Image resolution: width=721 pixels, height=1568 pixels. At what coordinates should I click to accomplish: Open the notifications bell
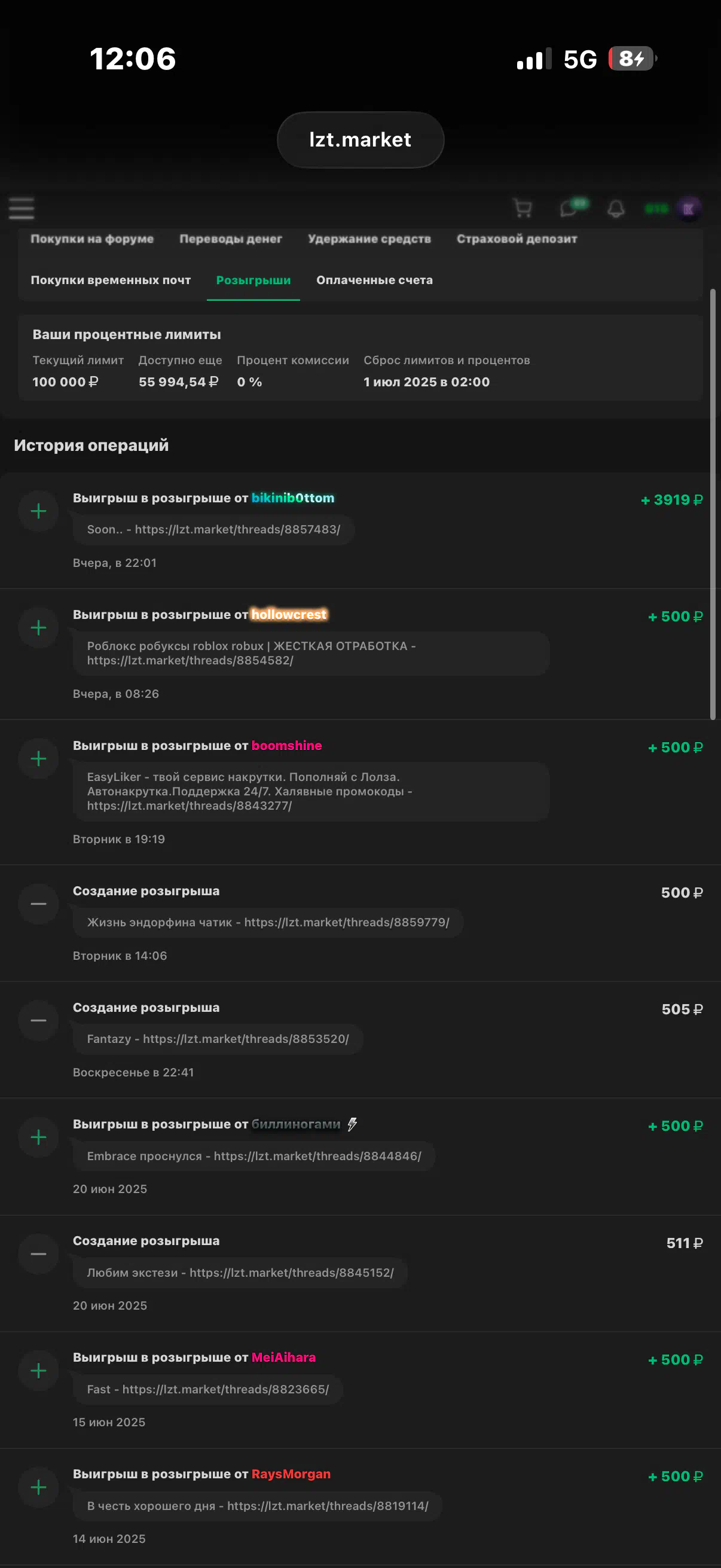point(616,209)
